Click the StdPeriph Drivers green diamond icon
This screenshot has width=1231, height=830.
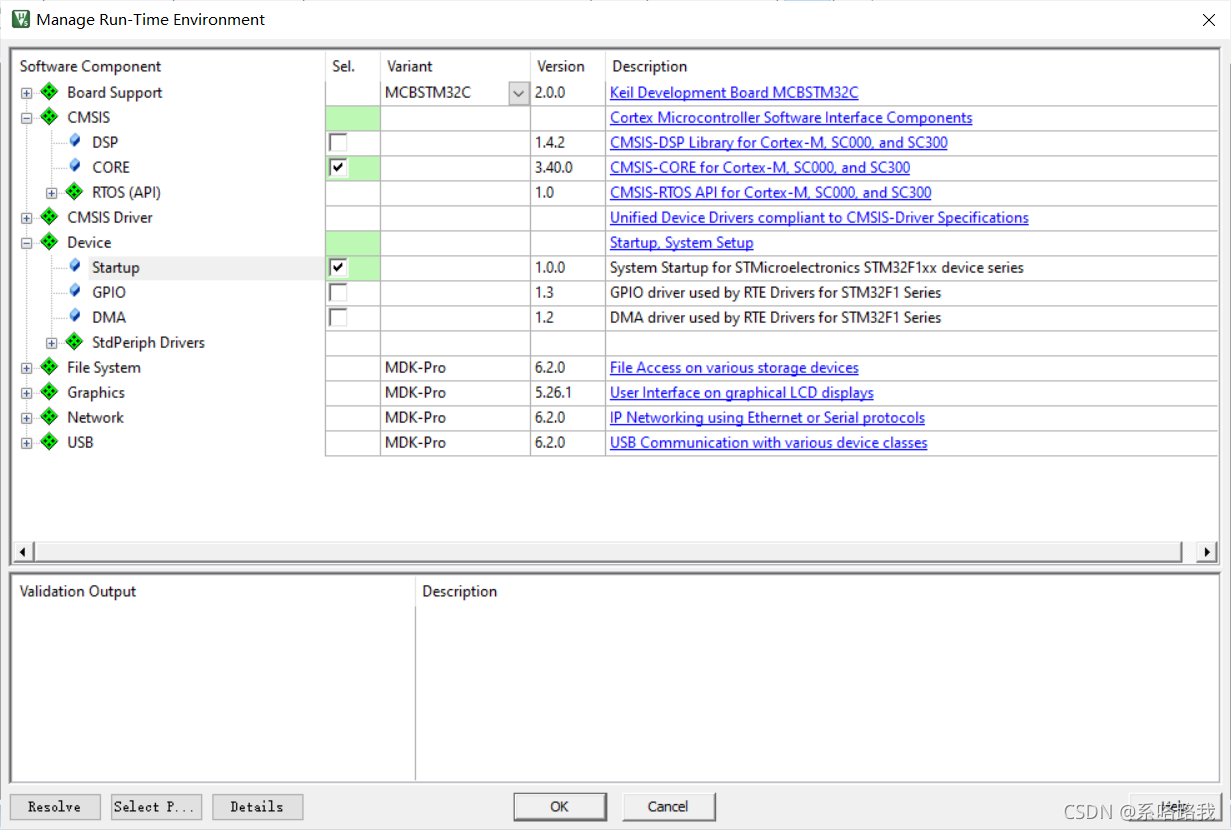pyautogui.click(x=74, y=342)
